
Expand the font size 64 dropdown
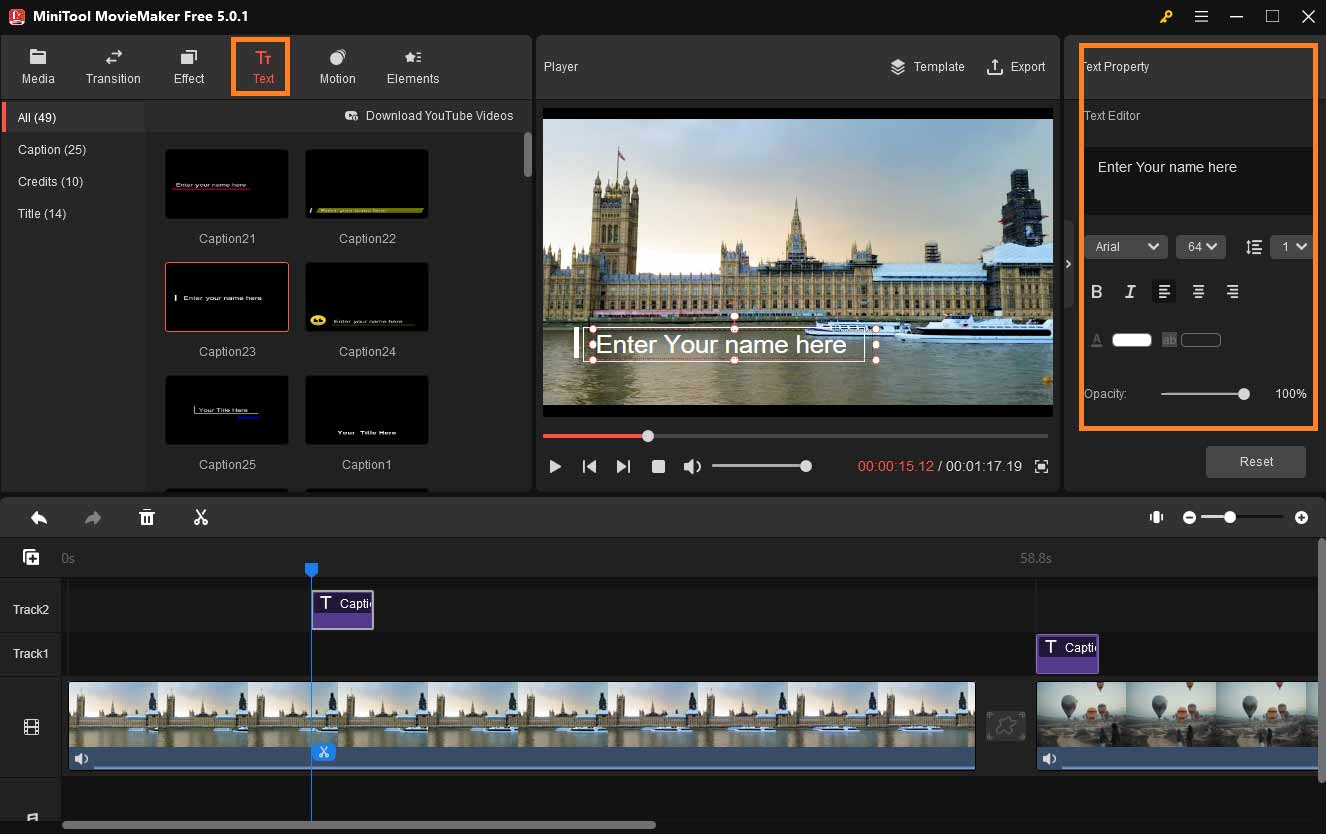[1201, 247]
